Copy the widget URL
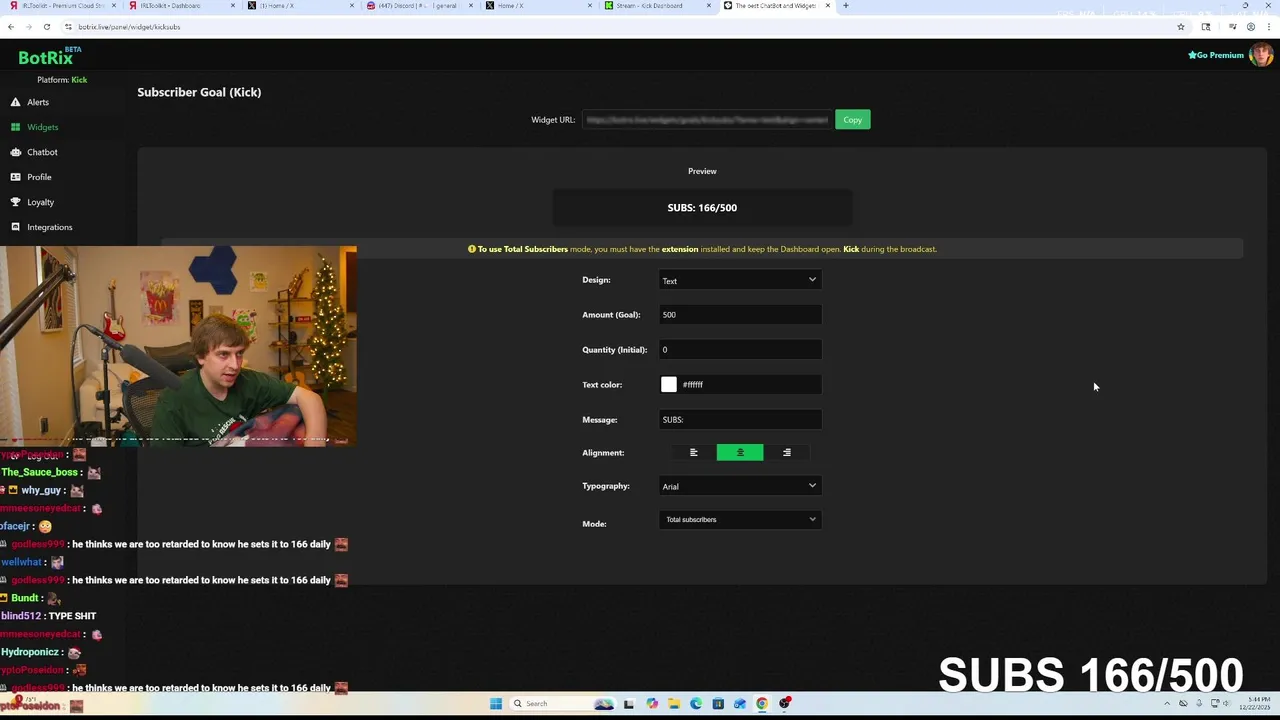 point(852,120)
